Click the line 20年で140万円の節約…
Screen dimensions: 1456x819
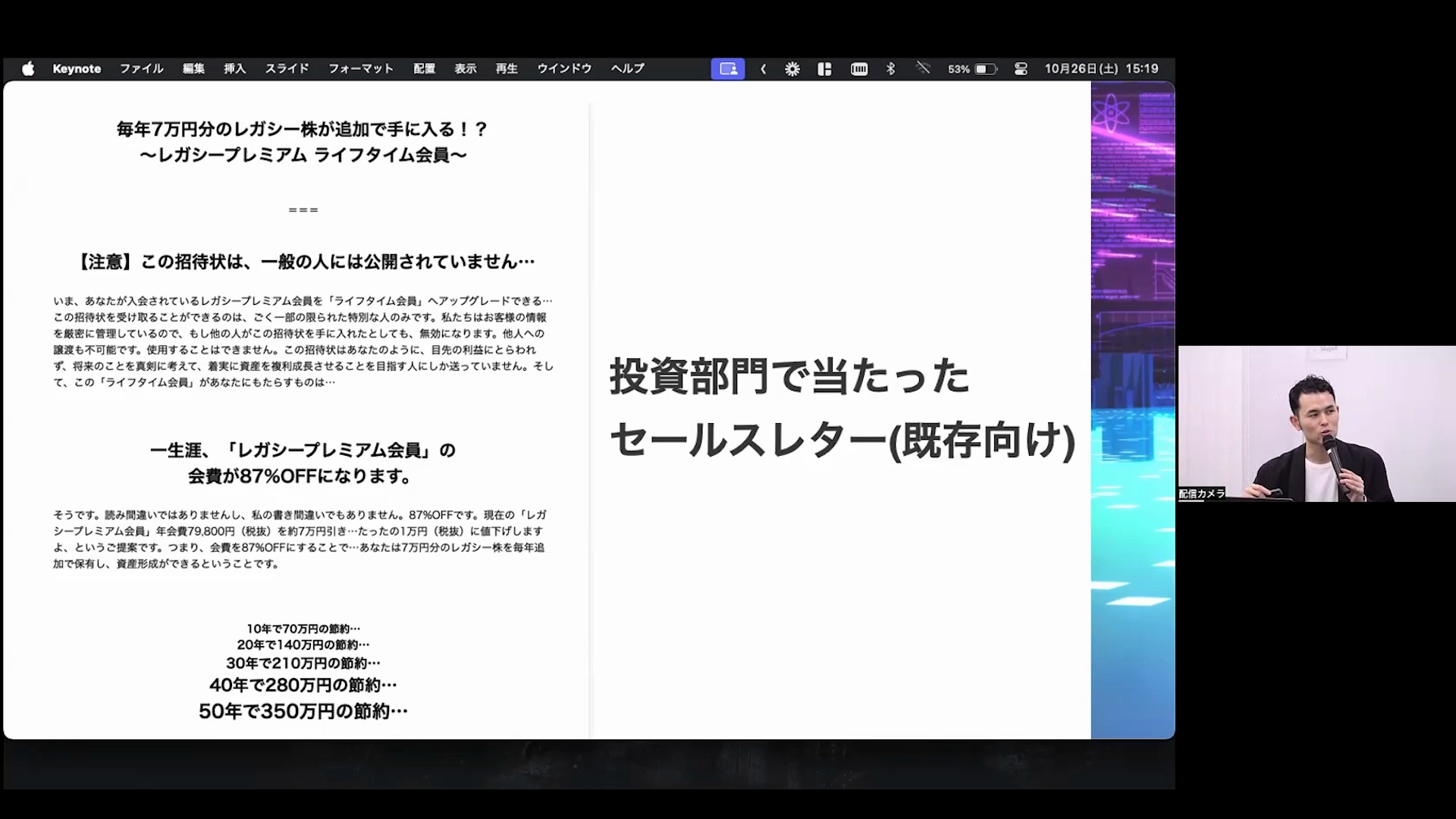click(303, 645)
